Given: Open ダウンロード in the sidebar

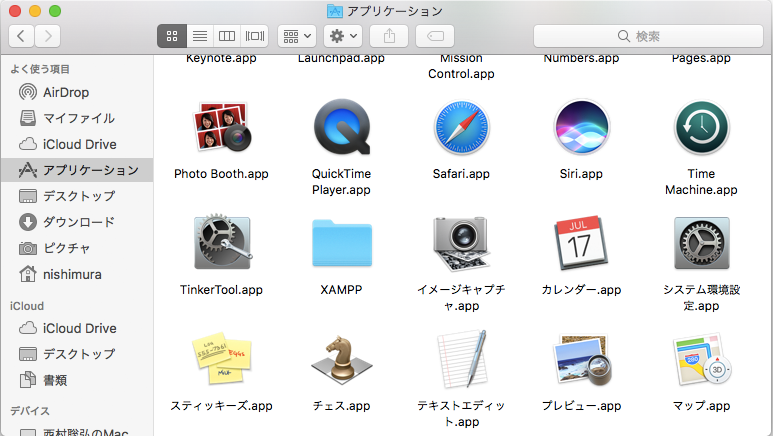Looking at the screenshot, I should pyautogui.click(x=78, y=222).
